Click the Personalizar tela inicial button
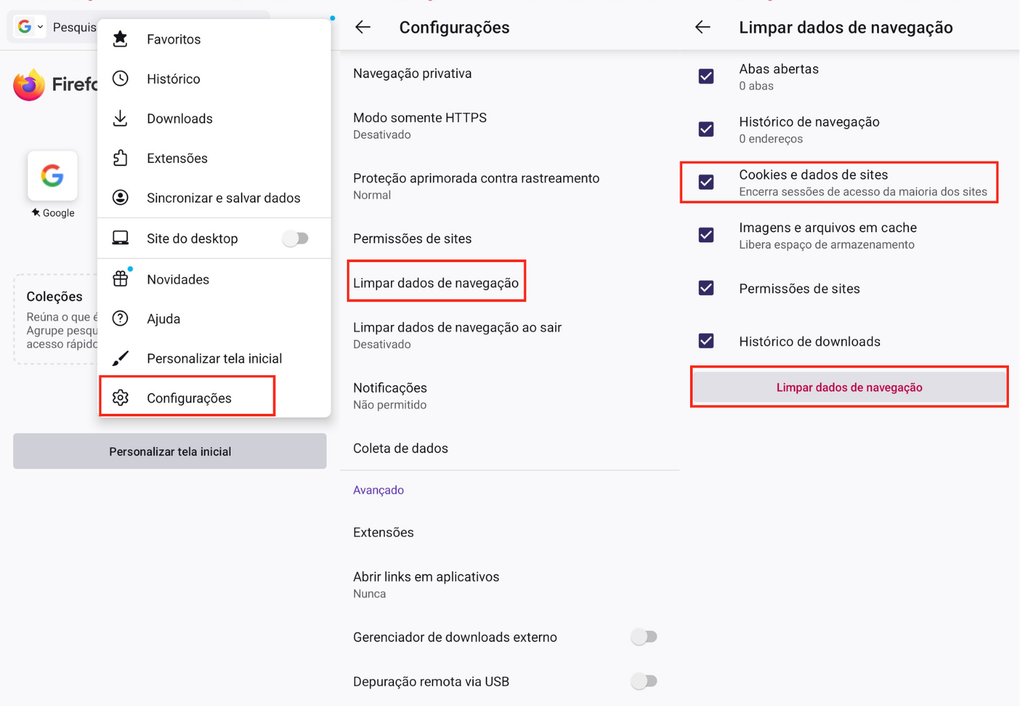 (169, 451)
